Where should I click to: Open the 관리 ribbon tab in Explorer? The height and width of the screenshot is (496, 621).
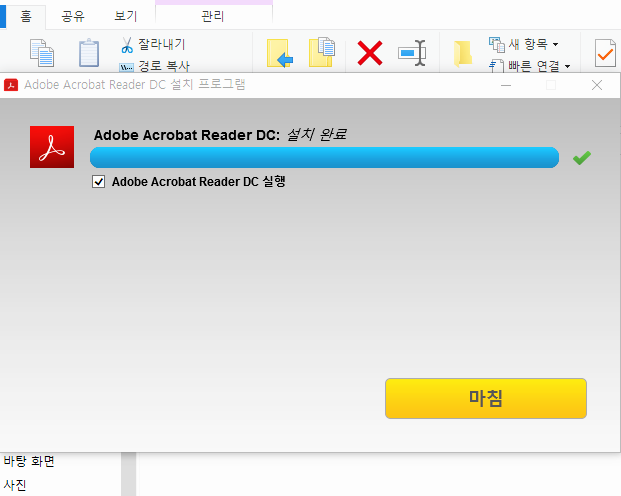pos(213,16)
